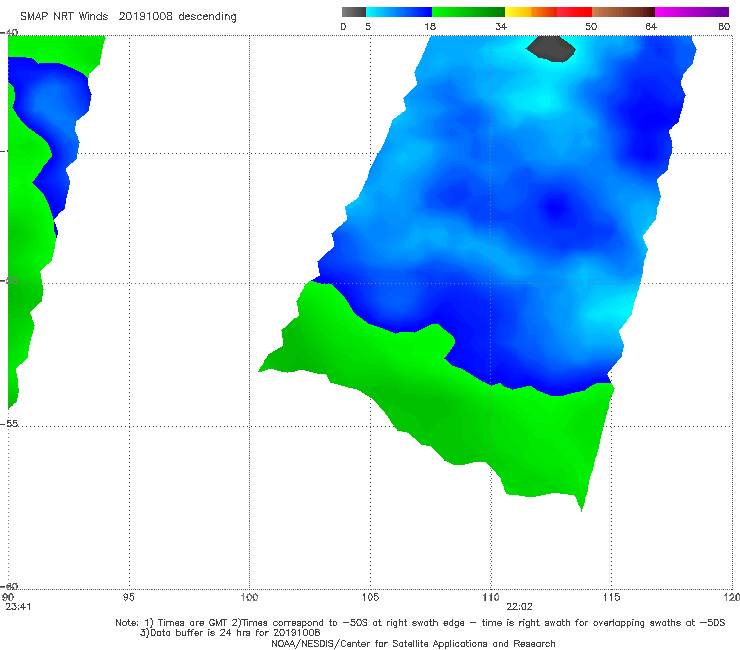
Task: Click the color scale label "50"
Action: (x=591, y=26)
